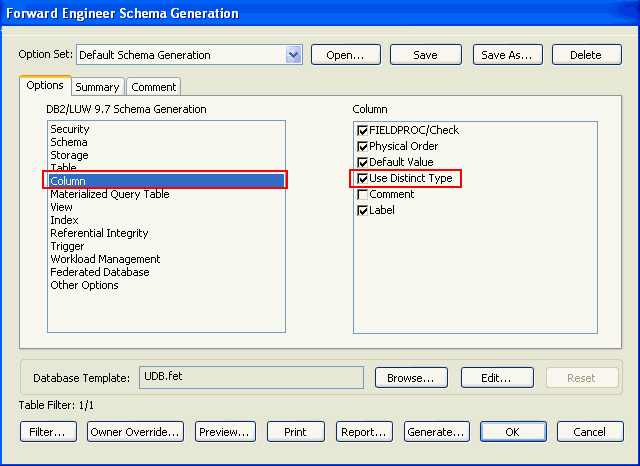The image size is (640, 466).
Task: Choose Referential Integrity in the list
Action: click(99, 233)
